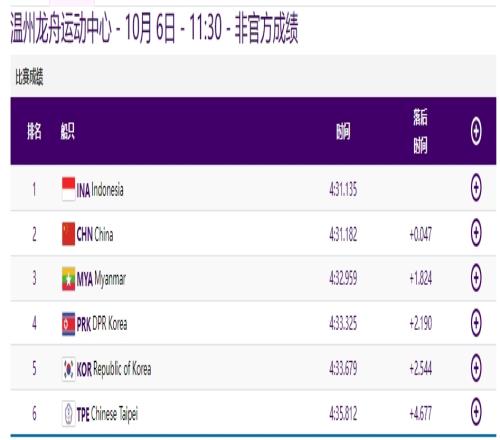Open the CHN China team link
Image resolution: width=500 pixels, height=440 pixels.
(x=95, y=234)
